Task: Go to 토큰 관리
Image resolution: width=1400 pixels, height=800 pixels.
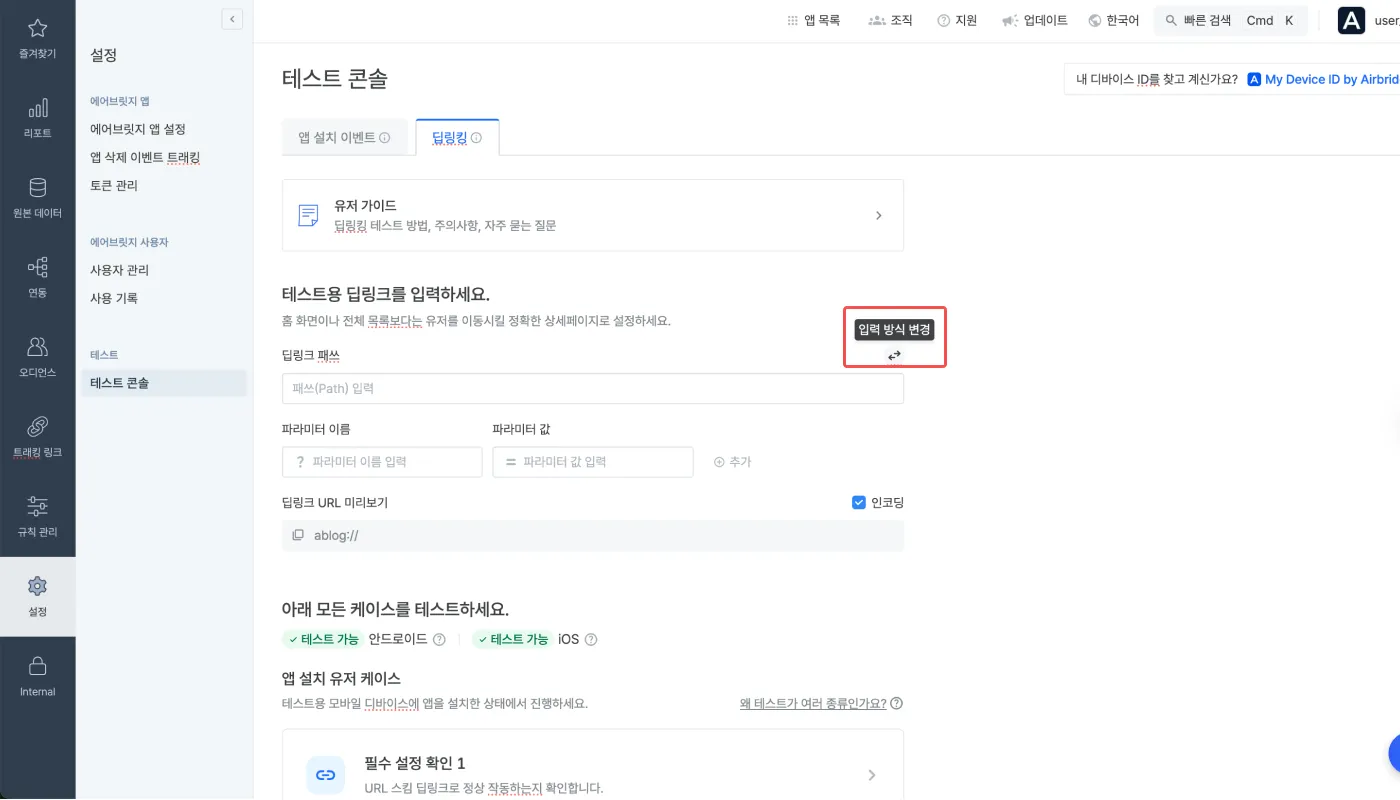Action: 114,185
